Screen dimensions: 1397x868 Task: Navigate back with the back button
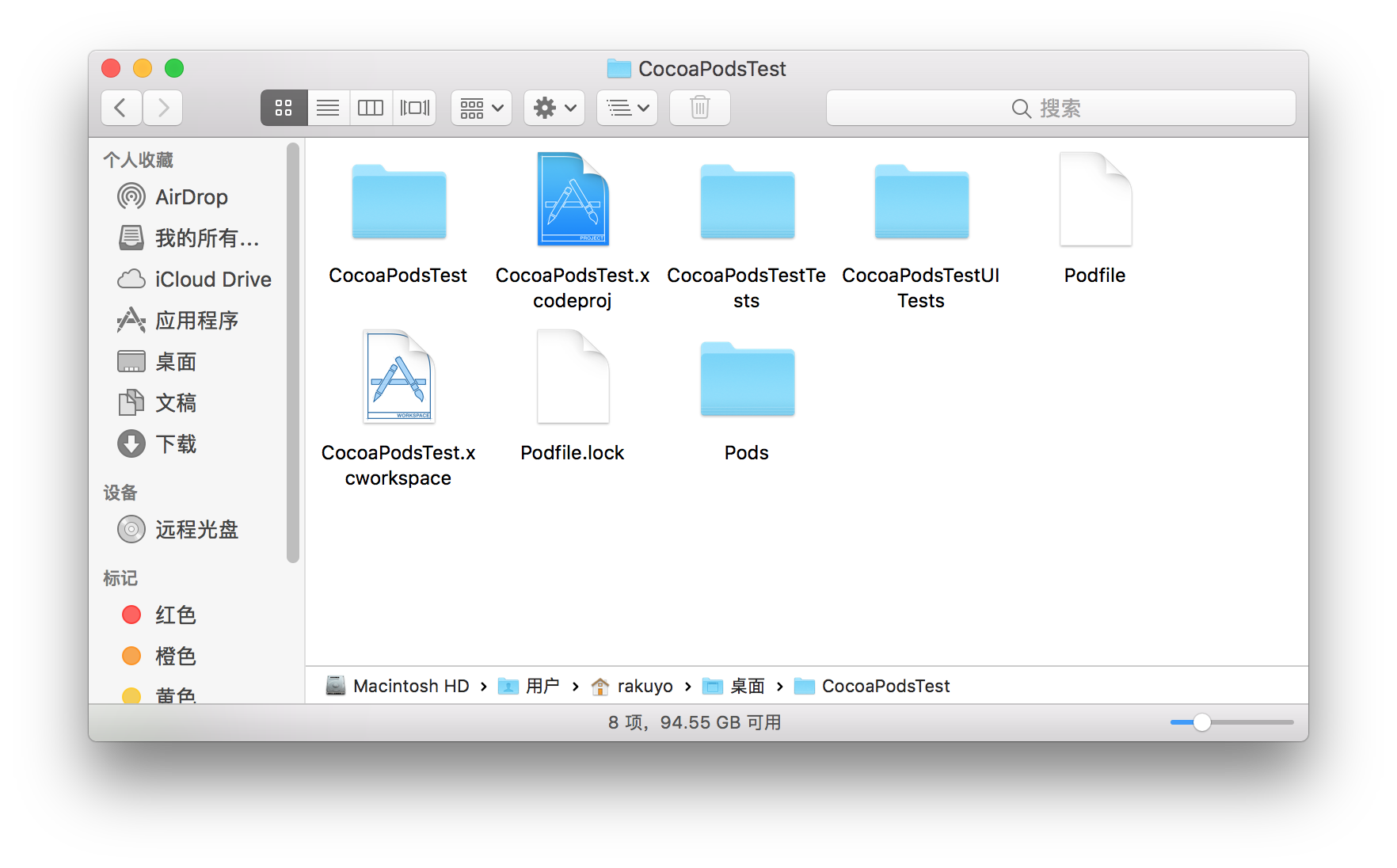120,108
